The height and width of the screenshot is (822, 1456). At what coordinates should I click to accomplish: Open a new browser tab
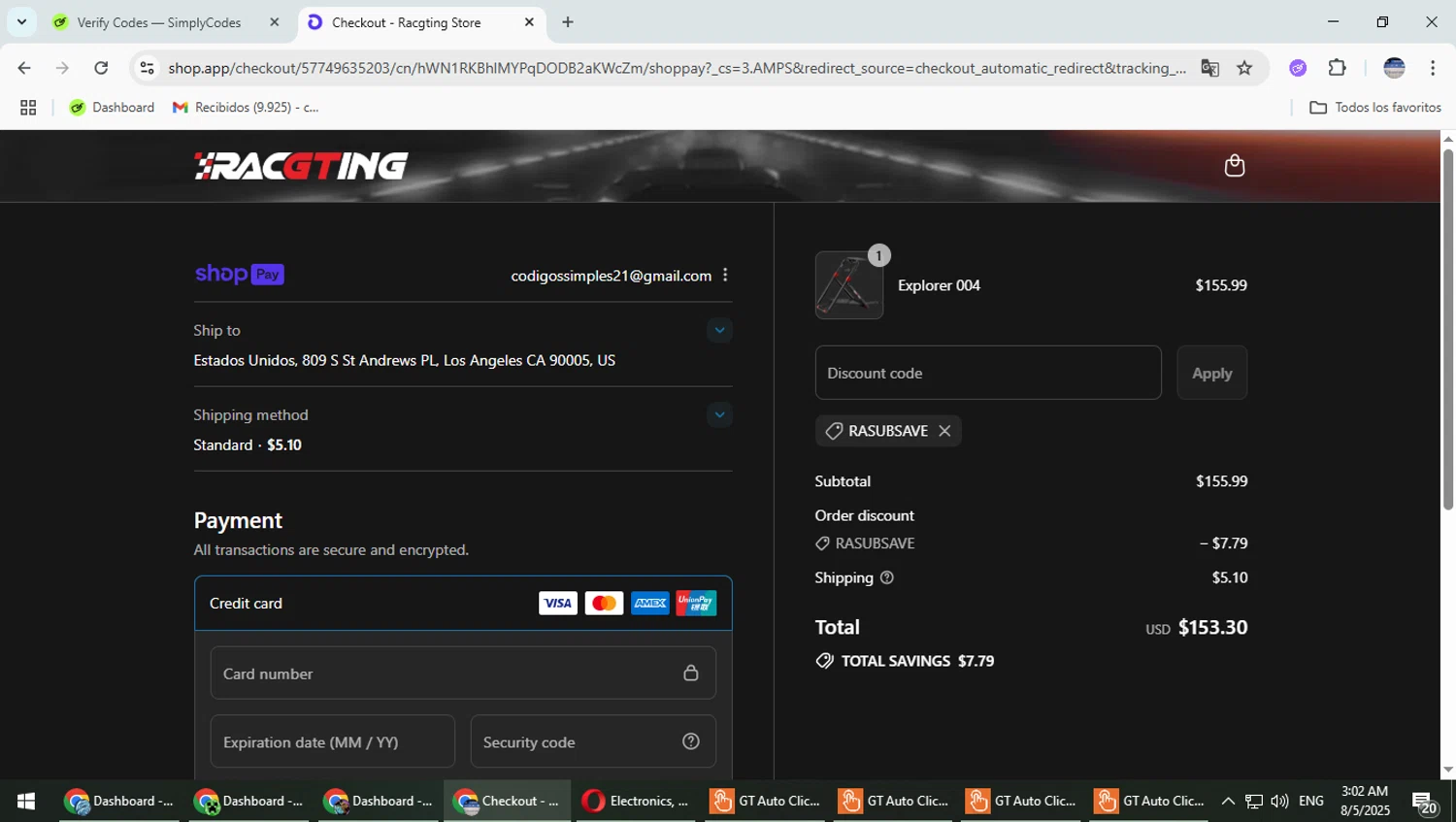point(568,21)
